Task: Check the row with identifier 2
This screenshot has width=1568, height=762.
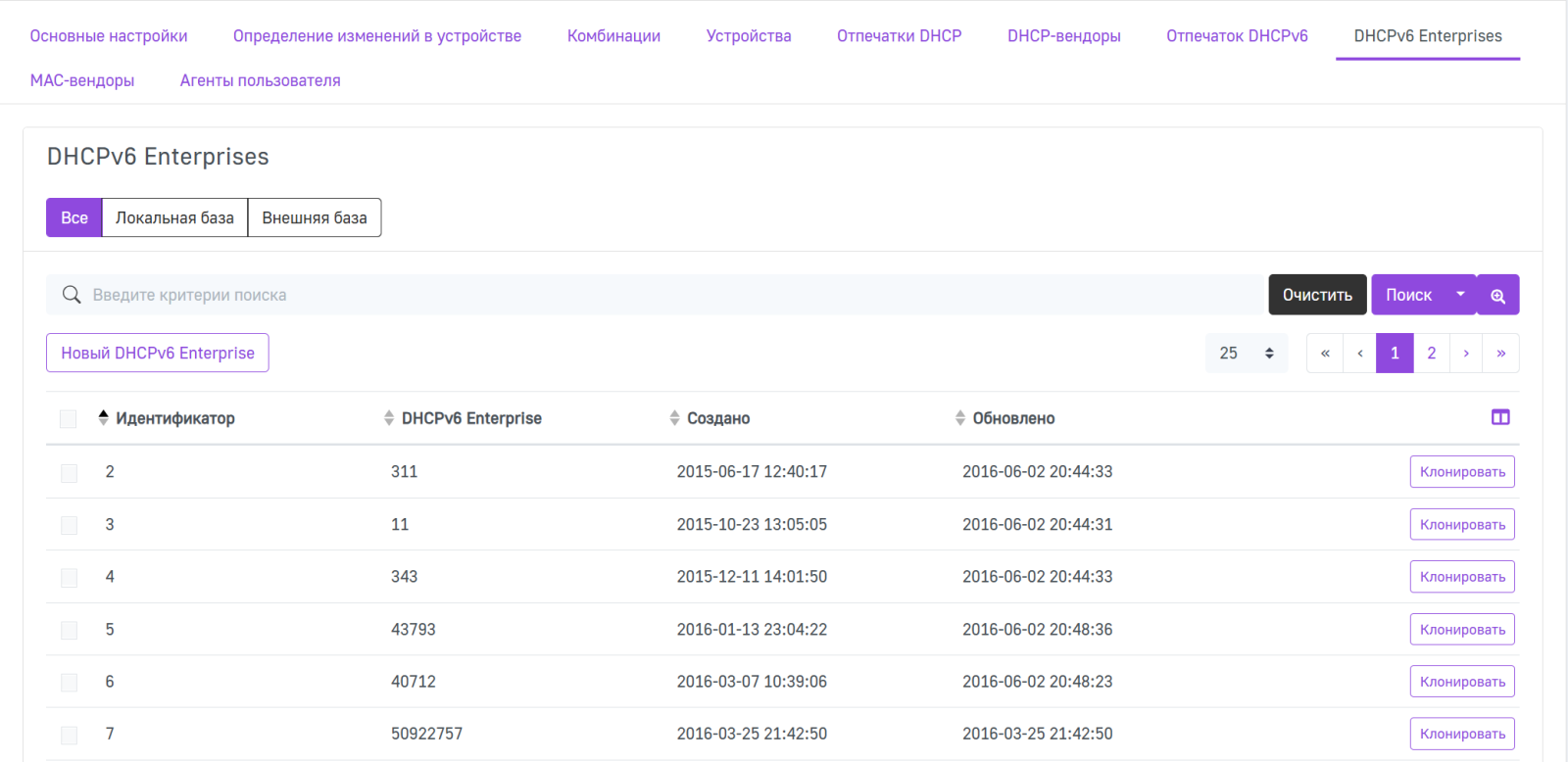Action: (69, 473)
